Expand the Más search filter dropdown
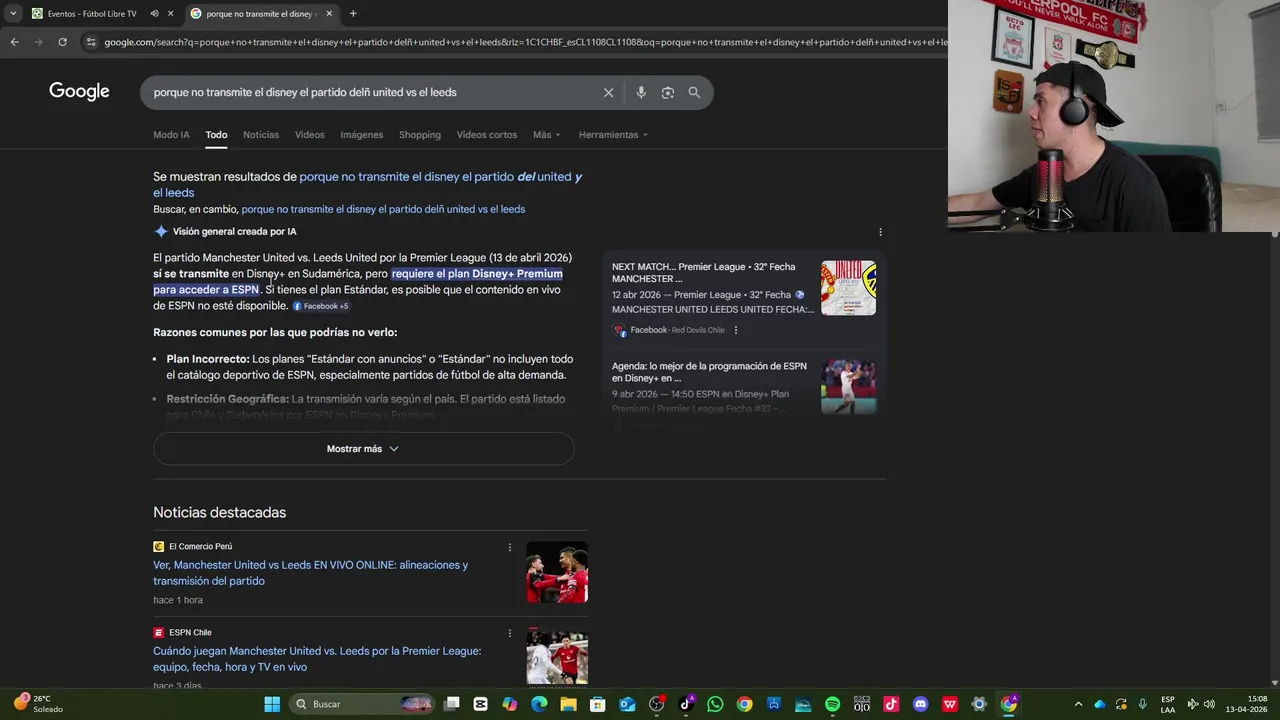The height and width of the screenshot is (720, 1280). click(x=546, y=135)
